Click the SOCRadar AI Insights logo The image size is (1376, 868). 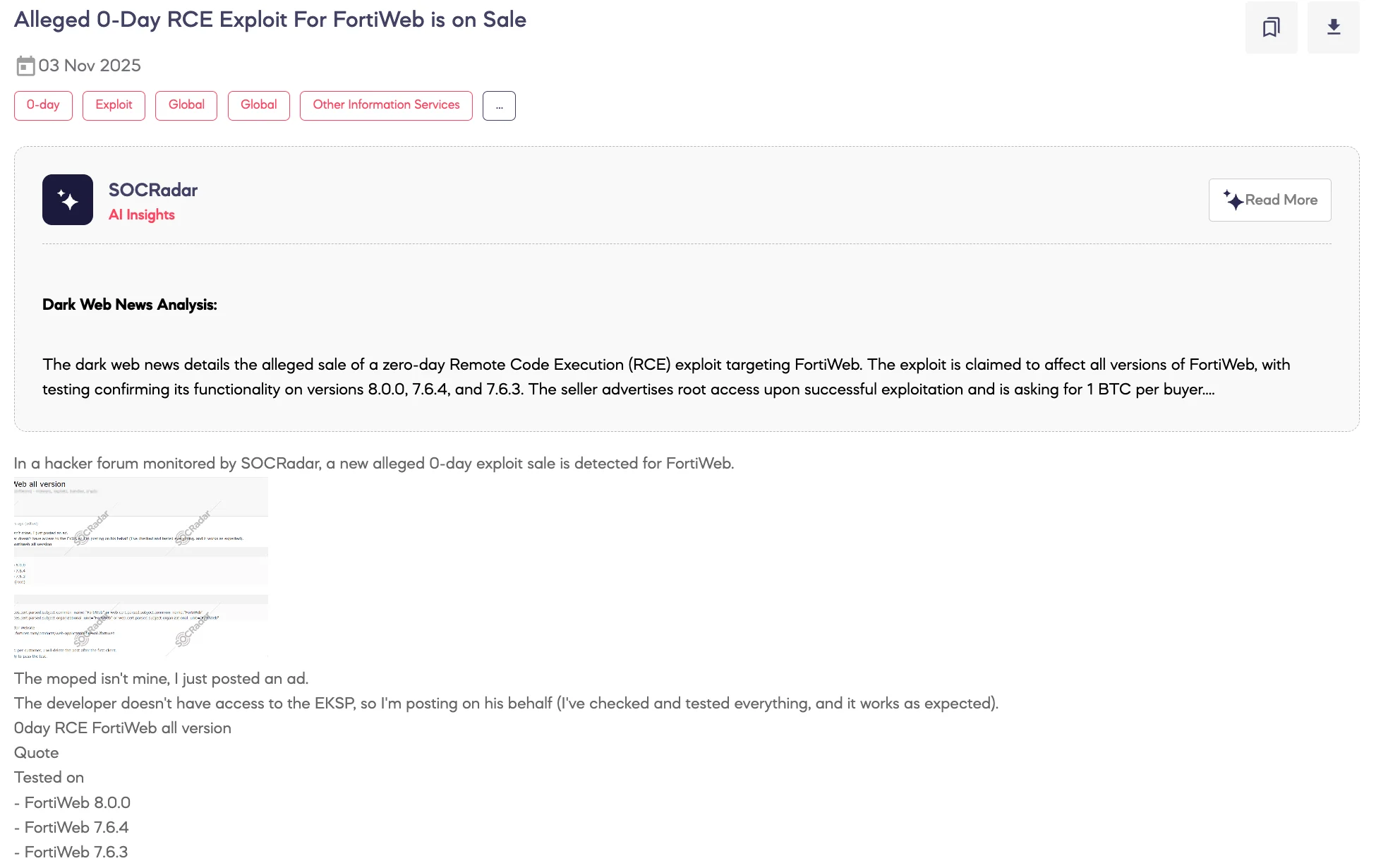click(68, 200)
